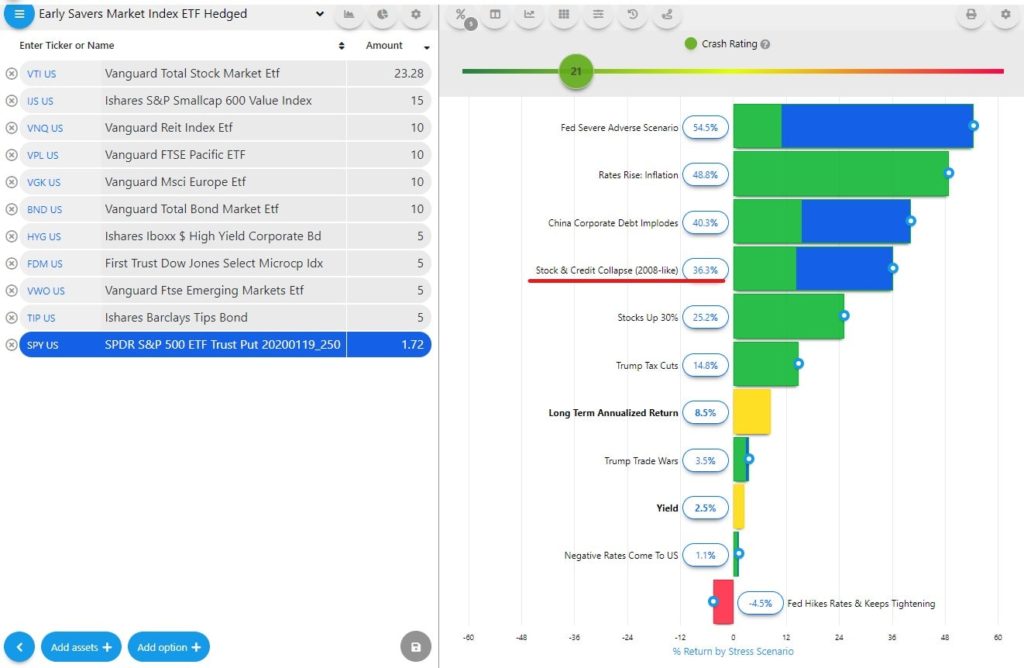Select the line chart toolbar item
1024x668 pixels.
(529, 15)
